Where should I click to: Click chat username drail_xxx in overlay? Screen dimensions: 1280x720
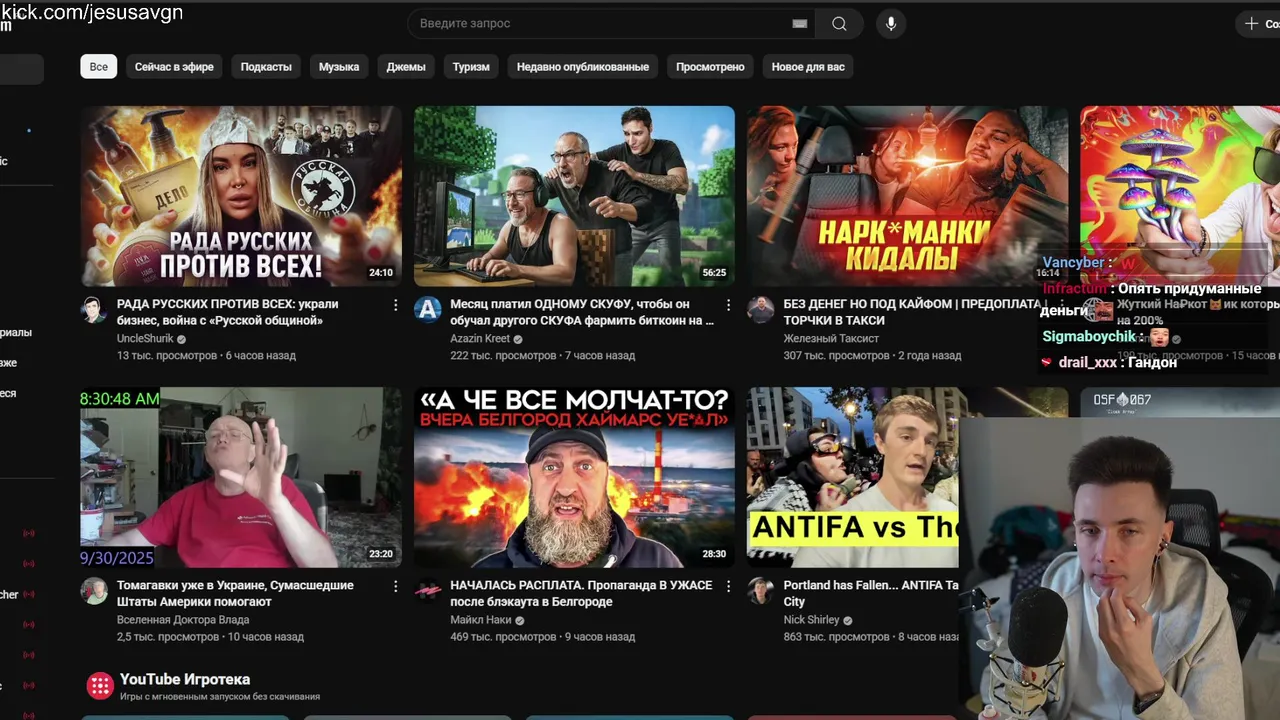pyautogui.click(x=1086, y=362)
